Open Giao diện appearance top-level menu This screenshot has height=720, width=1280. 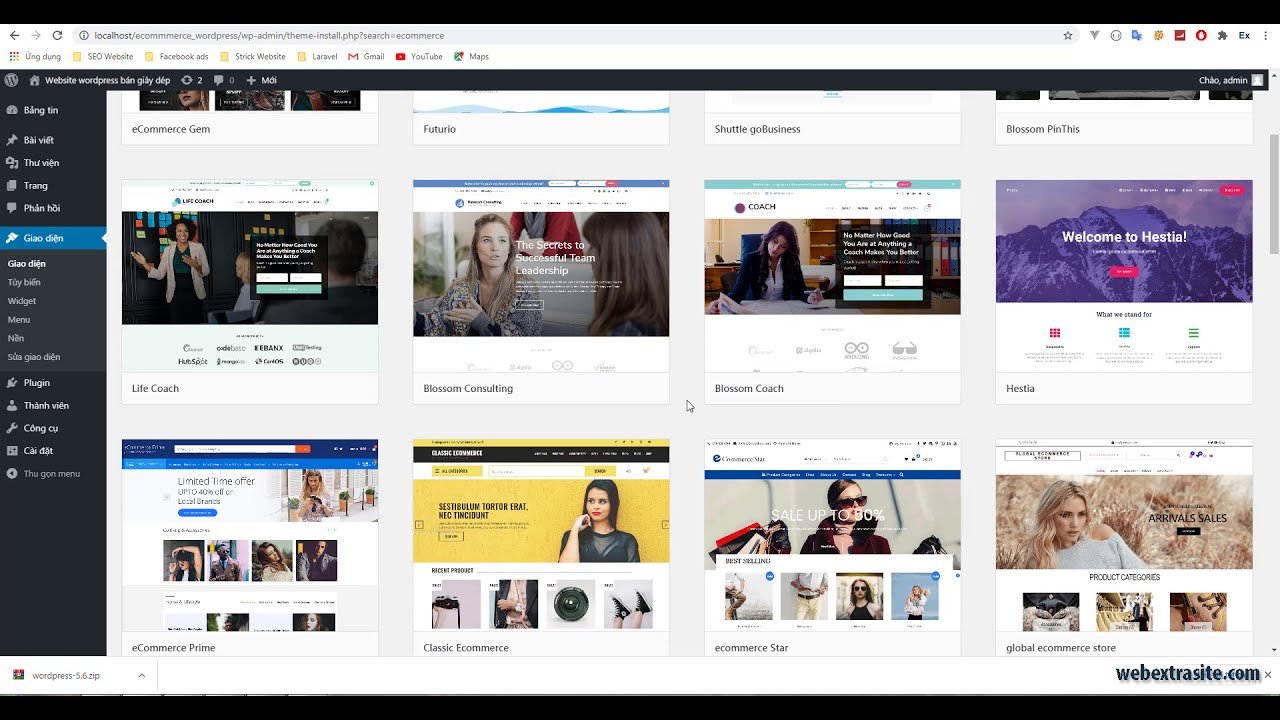53,238
